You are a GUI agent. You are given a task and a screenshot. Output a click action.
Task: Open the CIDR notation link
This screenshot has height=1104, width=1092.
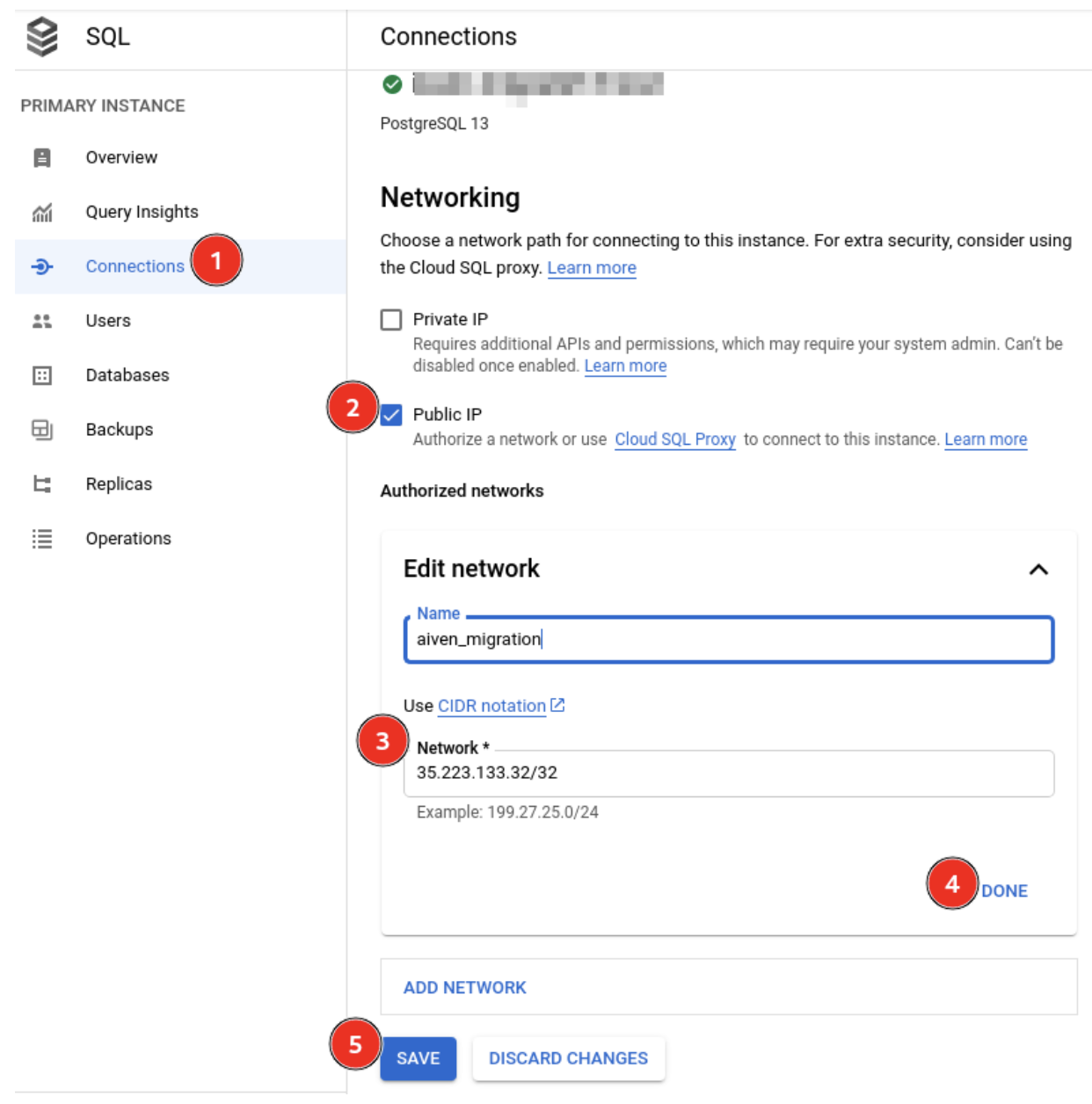[x=491, y=705]
